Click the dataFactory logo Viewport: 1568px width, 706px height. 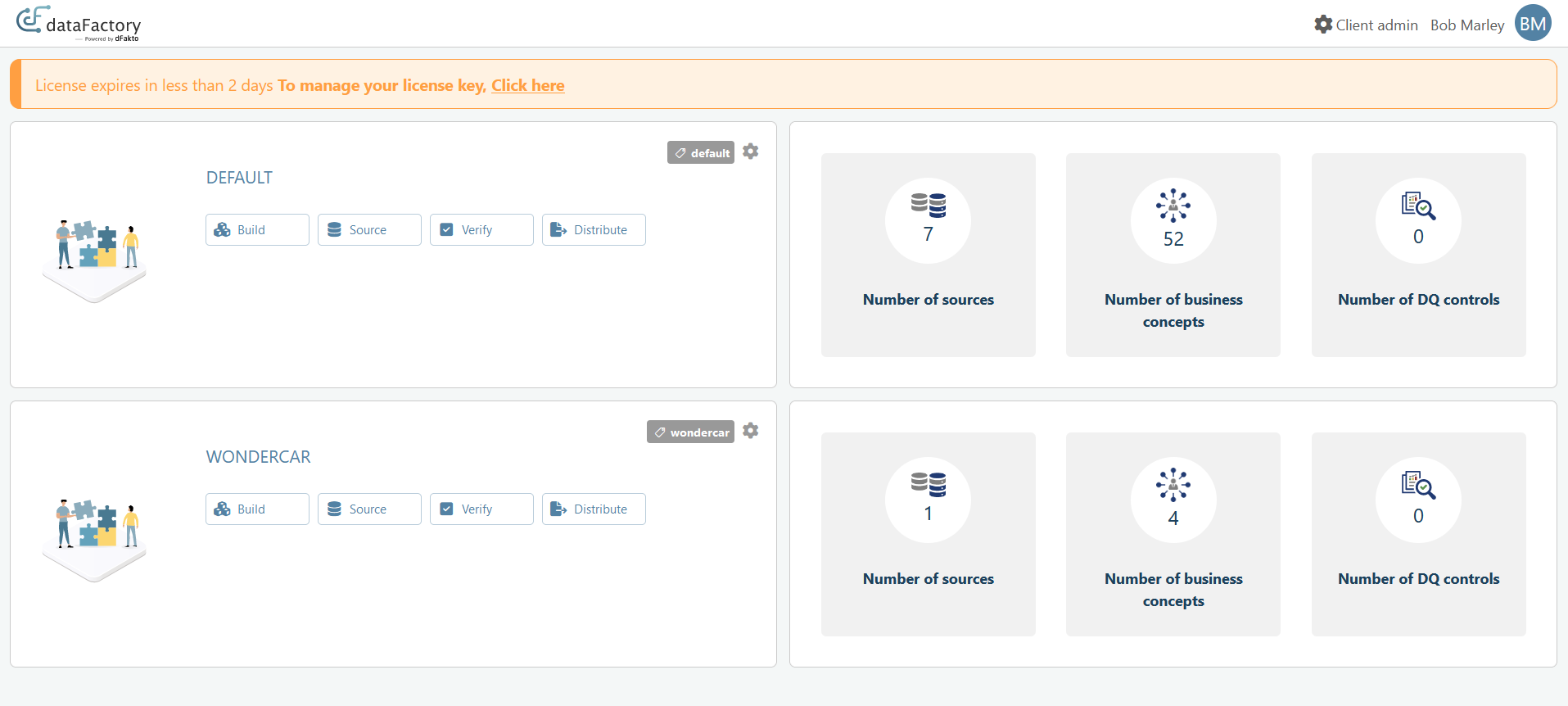(x=79, y=24)
